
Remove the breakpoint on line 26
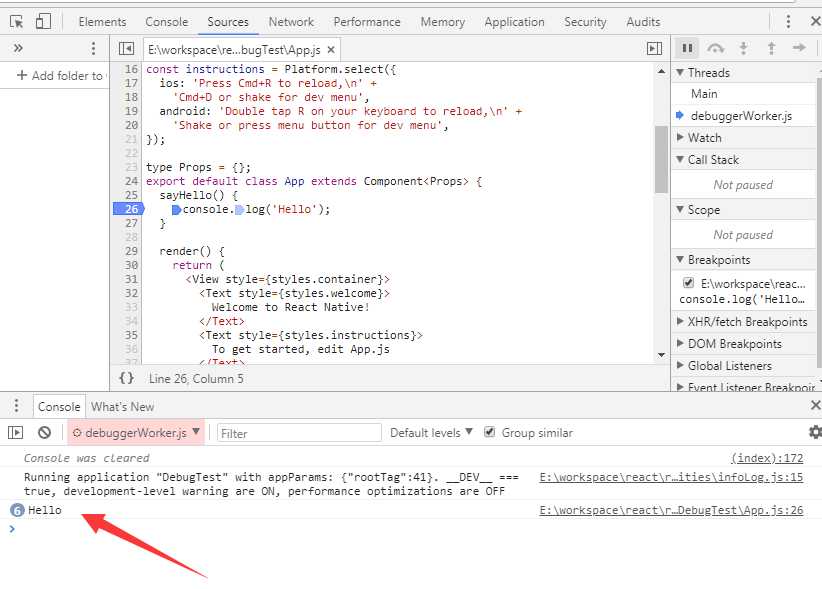click(127, 209)
